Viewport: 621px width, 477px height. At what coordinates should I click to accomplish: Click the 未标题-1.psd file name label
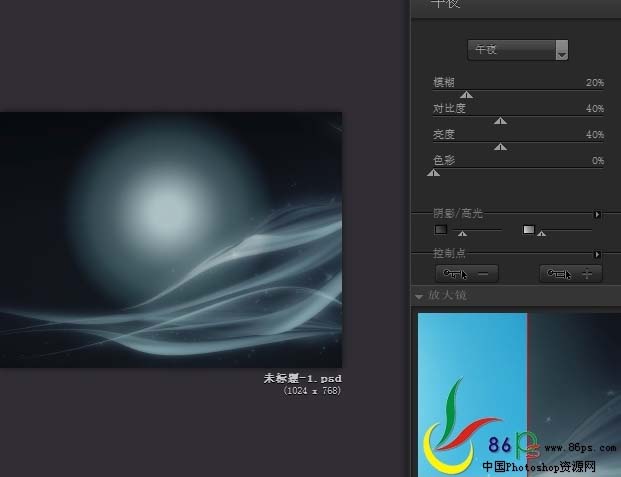tap(302, 379)
